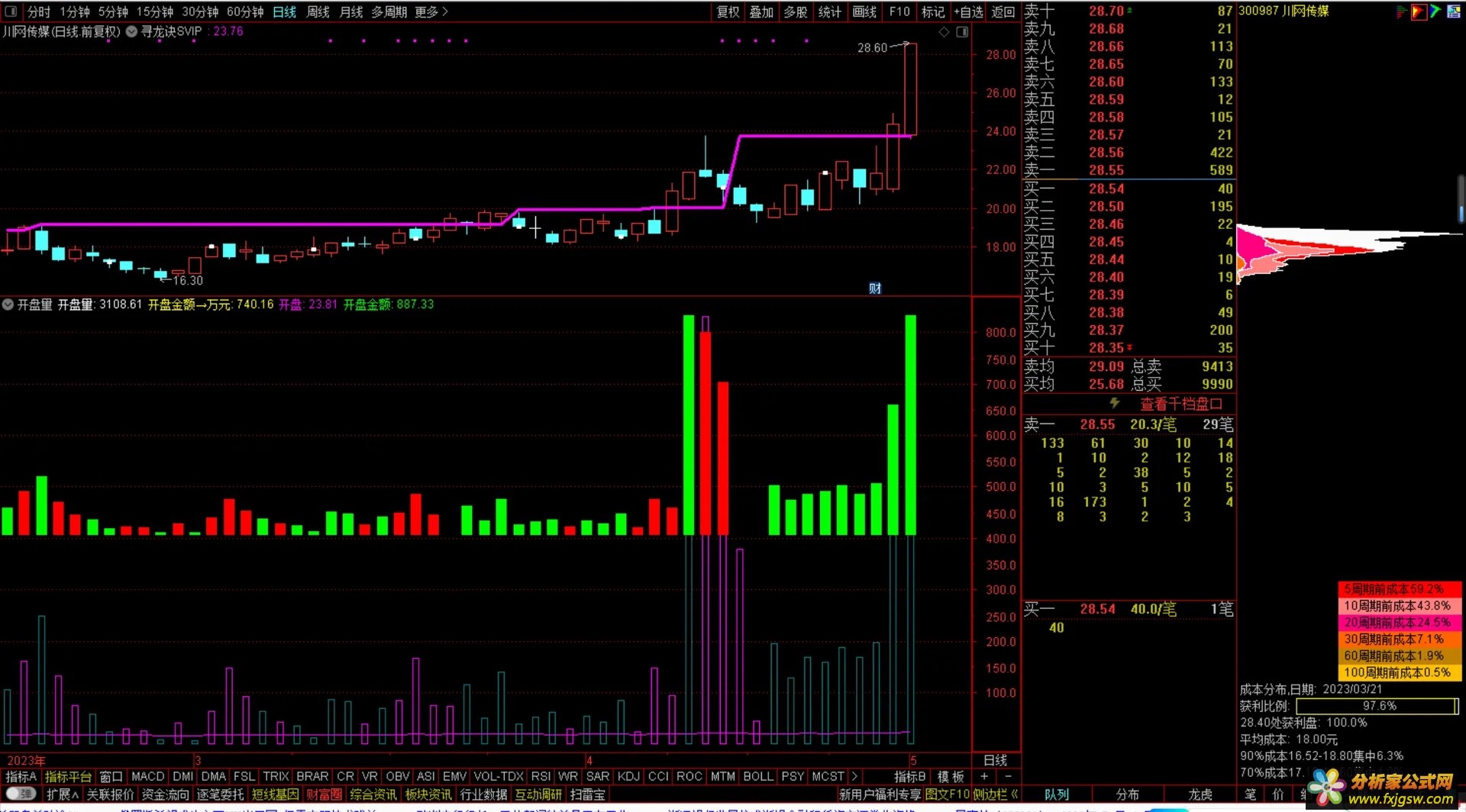
Task: Open F10 company info
Action: (899, 11)
